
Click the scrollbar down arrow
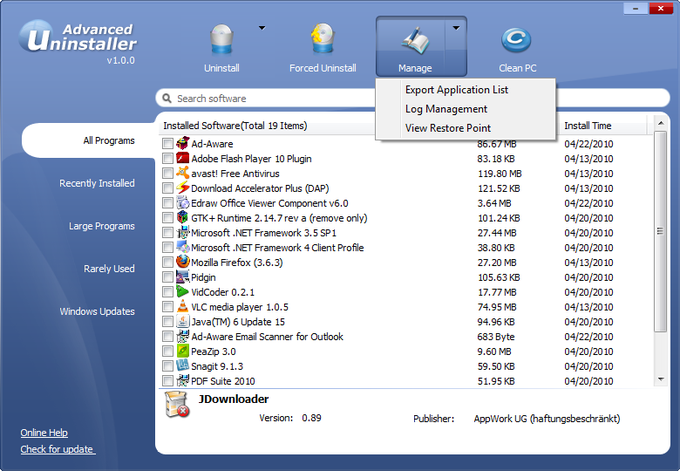[660, 379]
